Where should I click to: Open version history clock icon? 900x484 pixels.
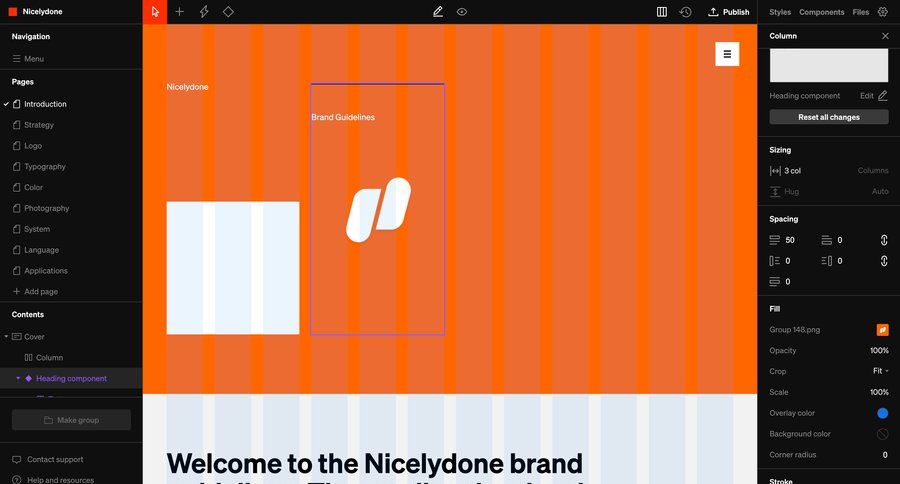[685, 11]
